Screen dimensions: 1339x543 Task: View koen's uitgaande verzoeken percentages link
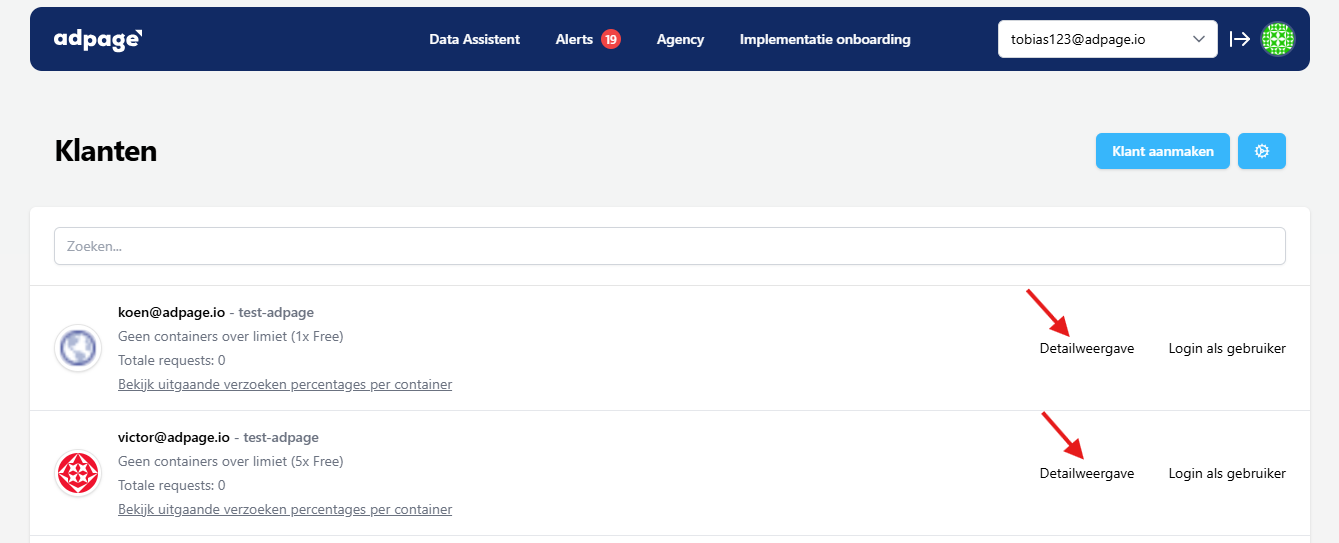[x=284, y=385]
